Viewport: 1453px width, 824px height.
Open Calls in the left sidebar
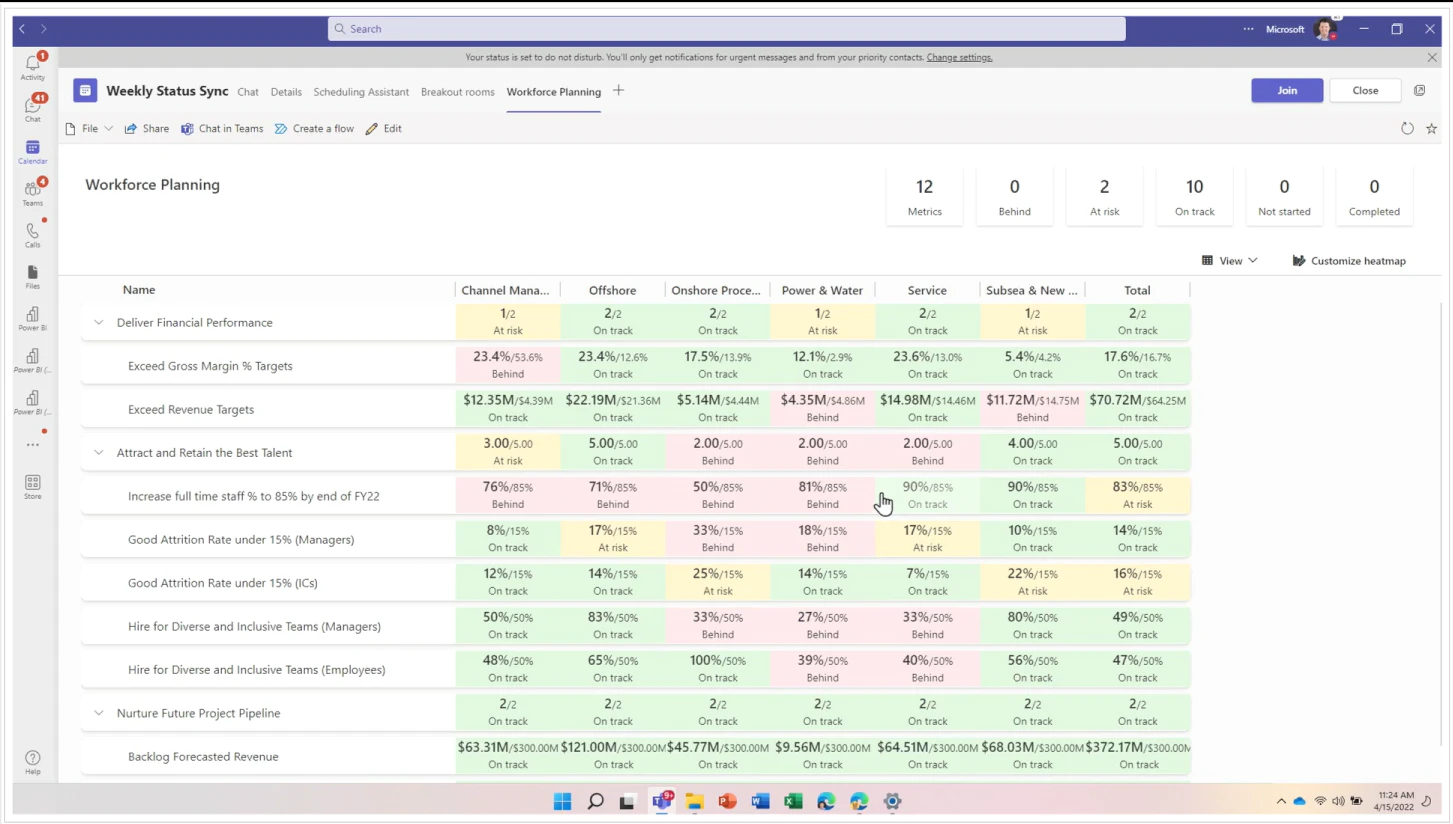click(x=33, y=234)
